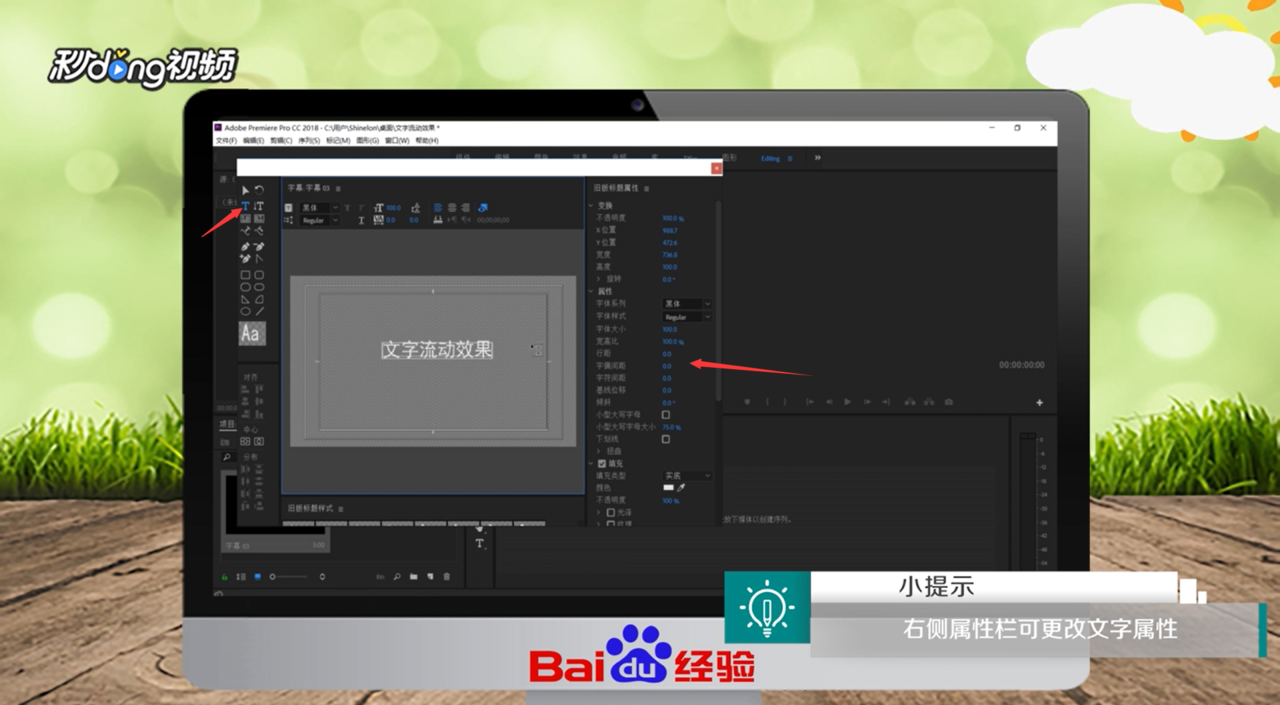Close the title editor with red X
This screenshot has height=705, width=1280.
point(716,169)
